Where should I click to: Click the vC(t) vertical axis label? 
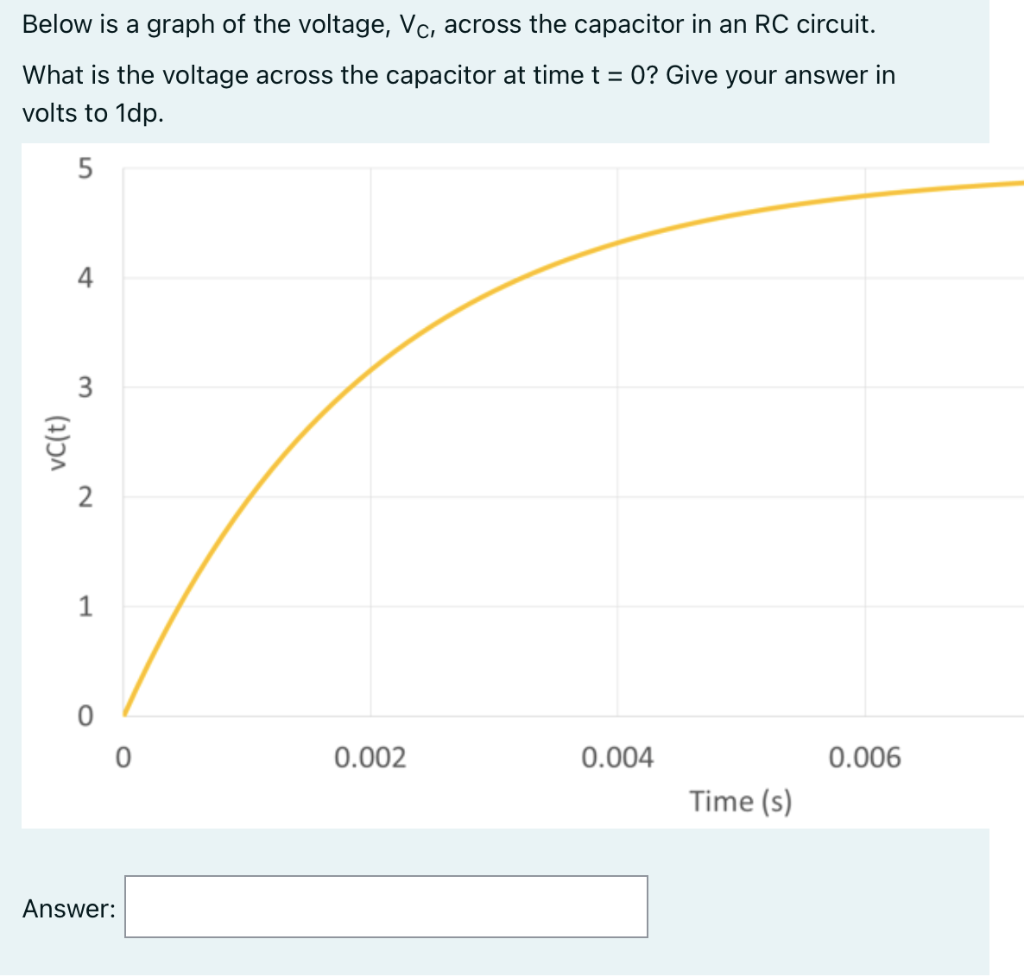coord(55,440)
